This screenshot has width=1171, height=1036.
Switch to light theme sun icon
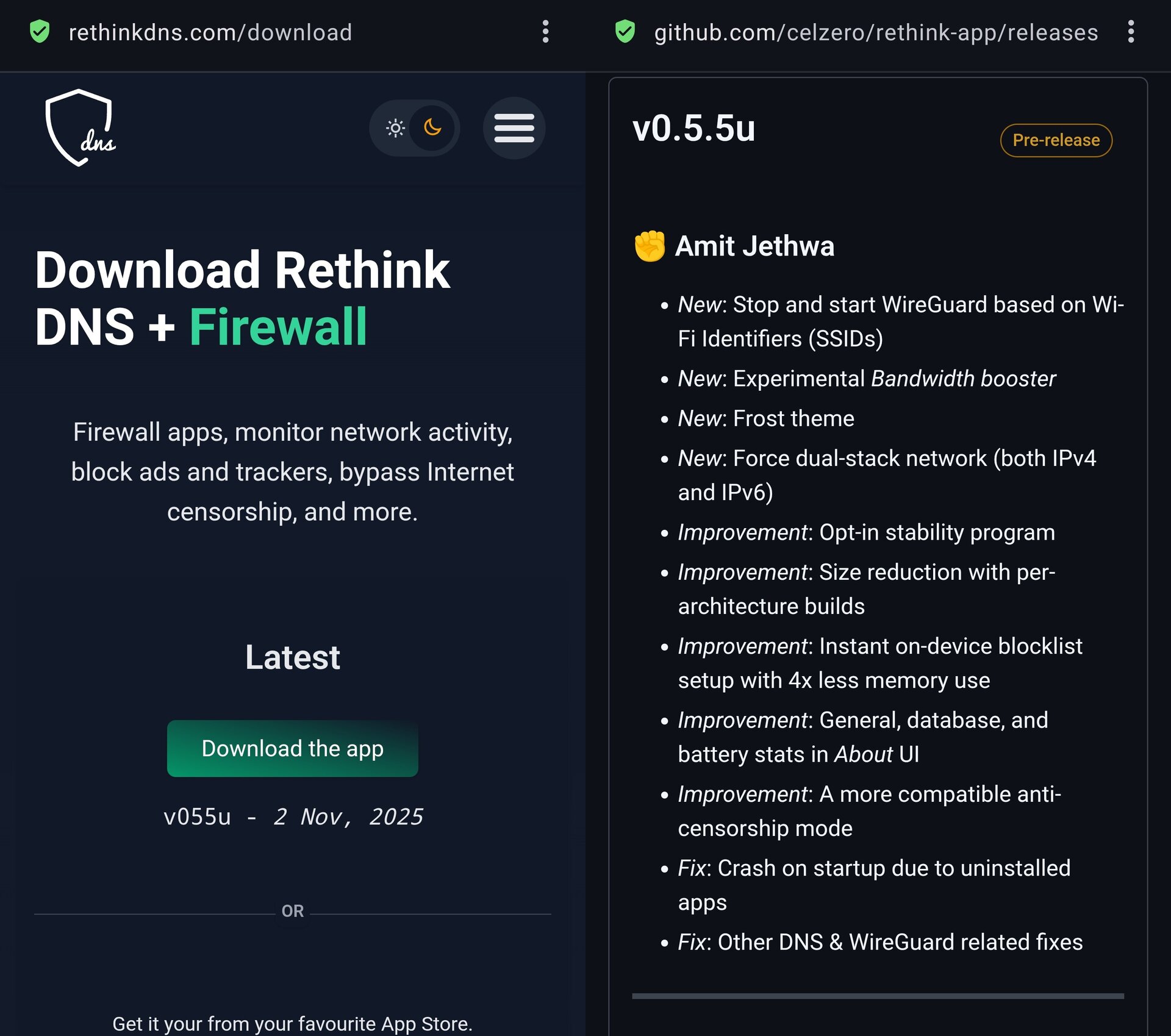(x=395, y=128)
